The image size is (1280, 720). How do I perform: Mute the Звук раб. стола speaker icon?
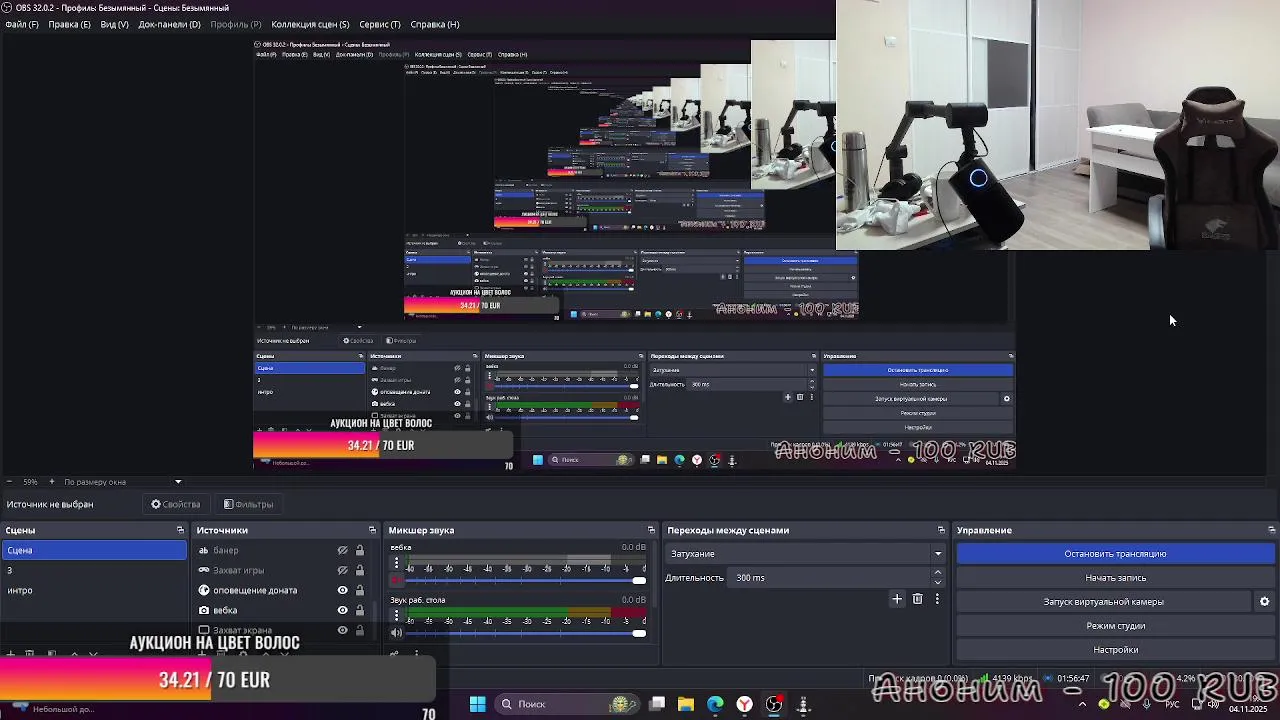396,632
